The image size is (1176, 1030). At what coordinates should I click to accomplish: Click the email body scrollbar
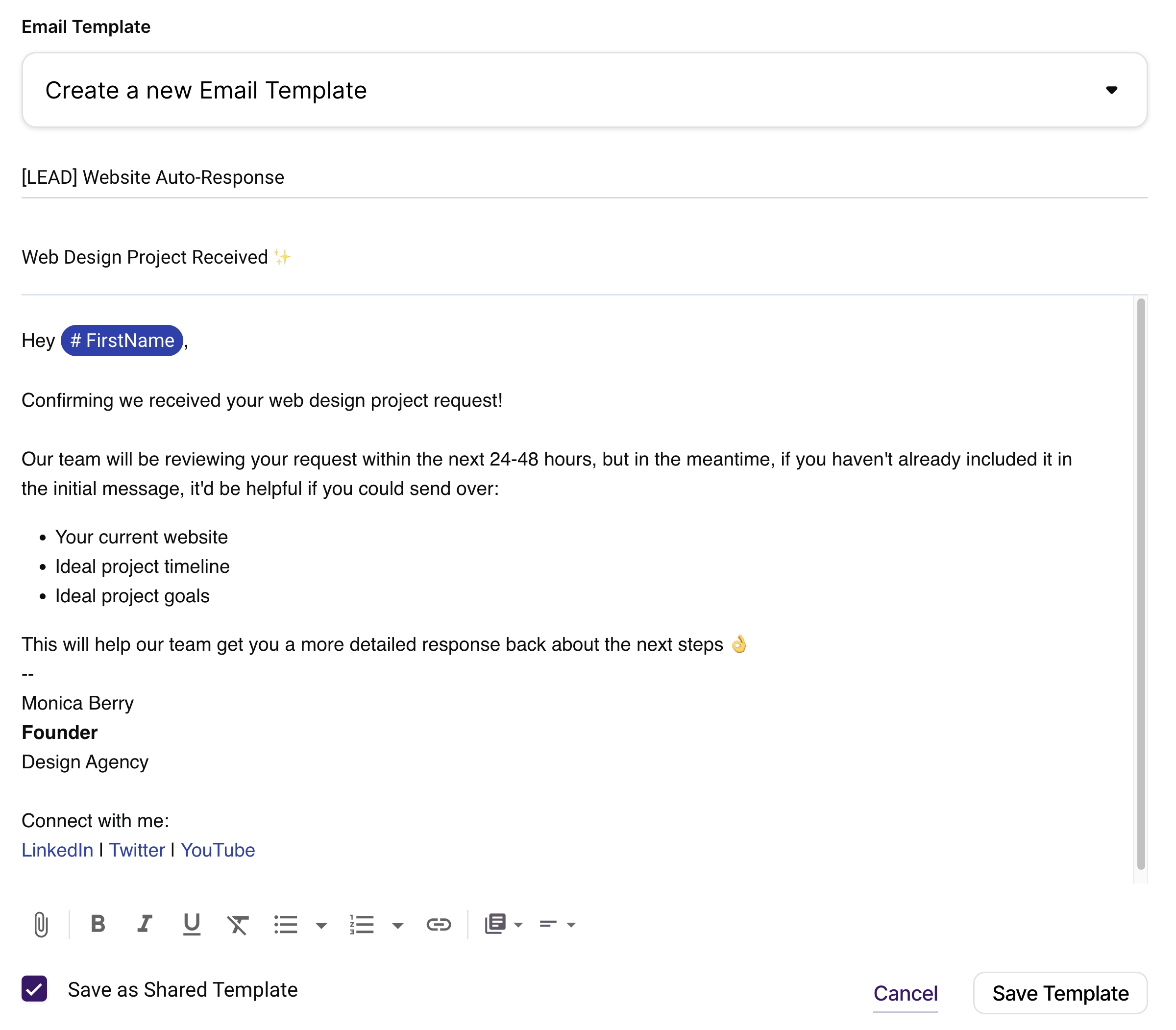pyautogui.click(x=1141, y=584)
